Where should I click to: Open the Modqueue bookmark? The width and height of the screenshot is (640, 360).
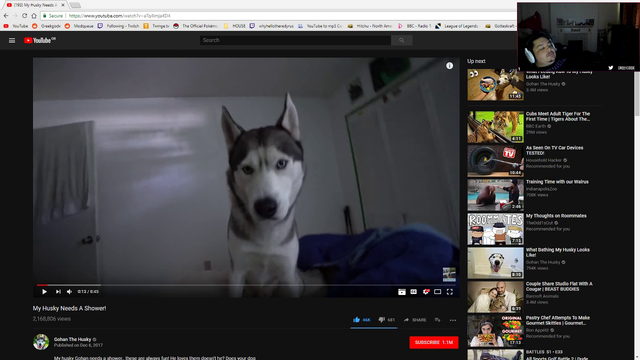[79, 26]
